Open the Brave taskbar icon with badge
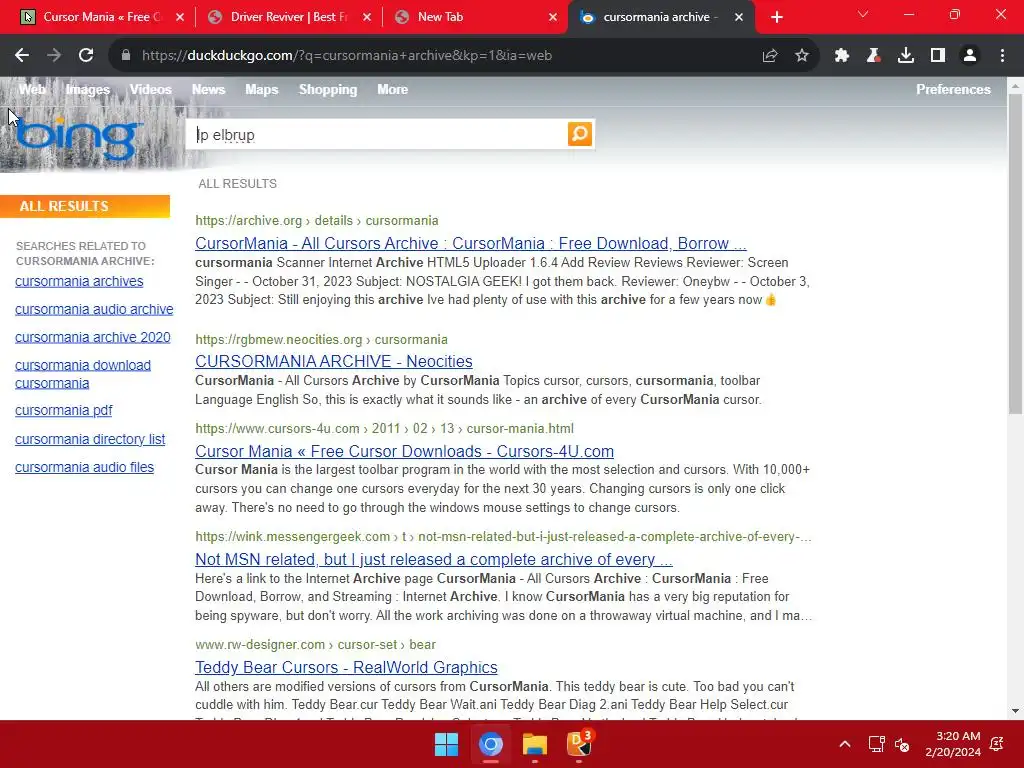The image size is (1024, 768). (x=579, y=744)
